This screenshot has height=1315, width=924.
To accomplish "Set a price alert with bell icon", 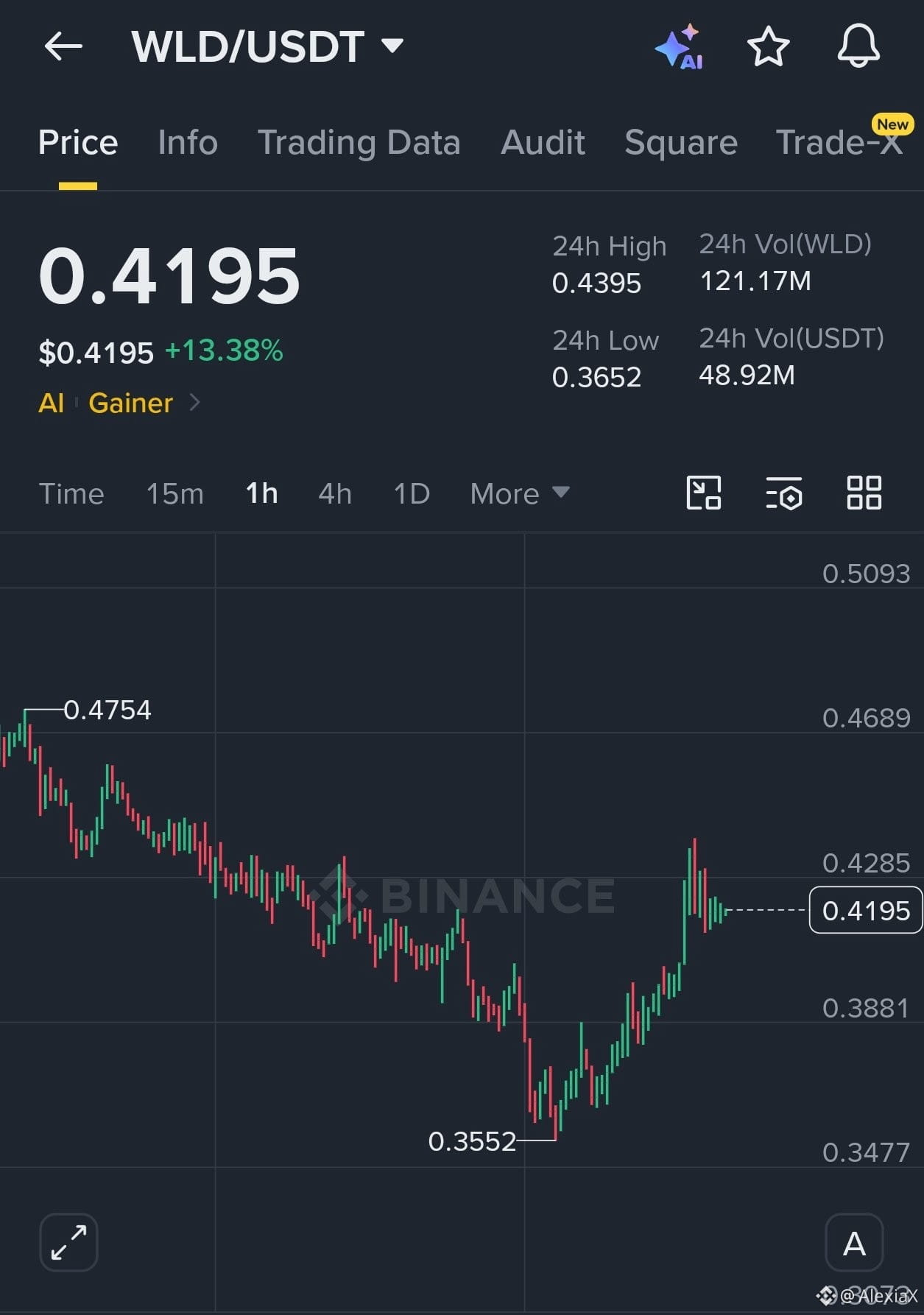I will pyautogui.click(x=858, y=46).
